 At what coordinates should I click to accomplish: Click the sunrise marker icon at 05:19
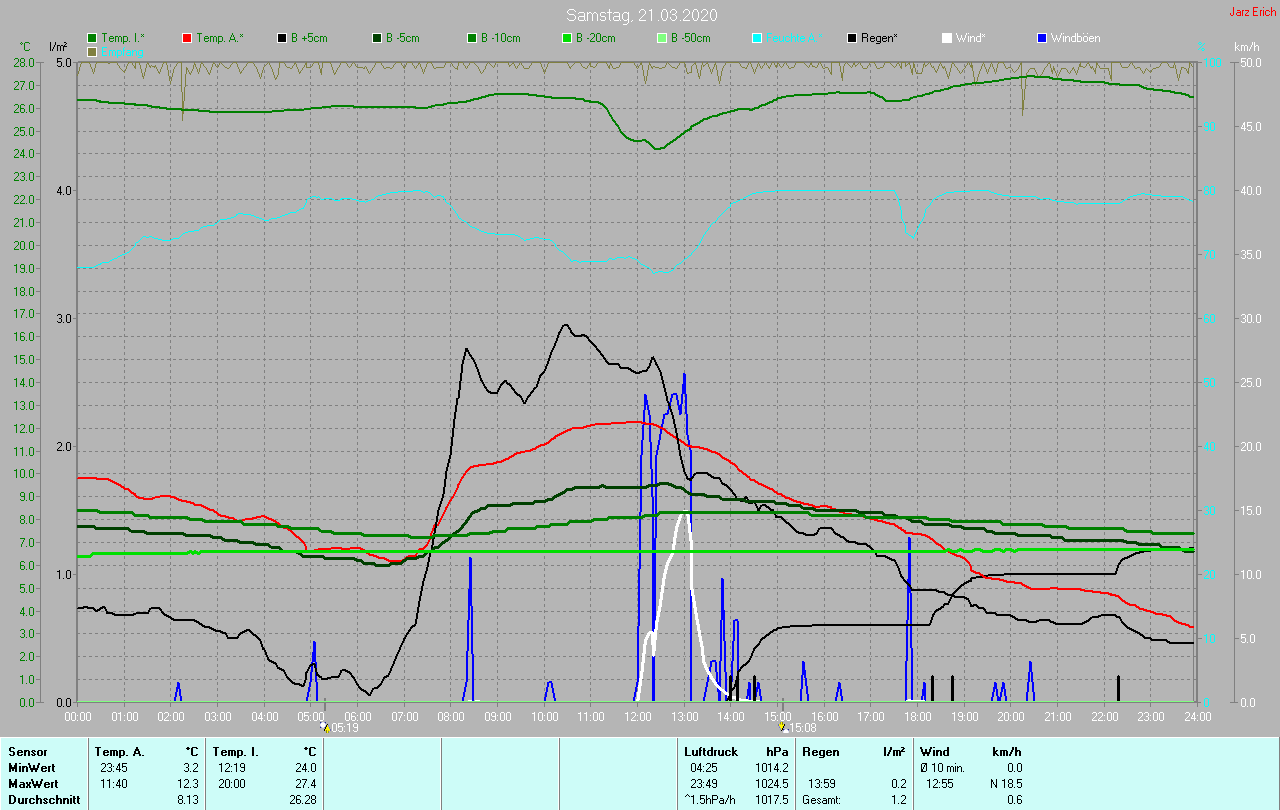[x=325, y=728]
